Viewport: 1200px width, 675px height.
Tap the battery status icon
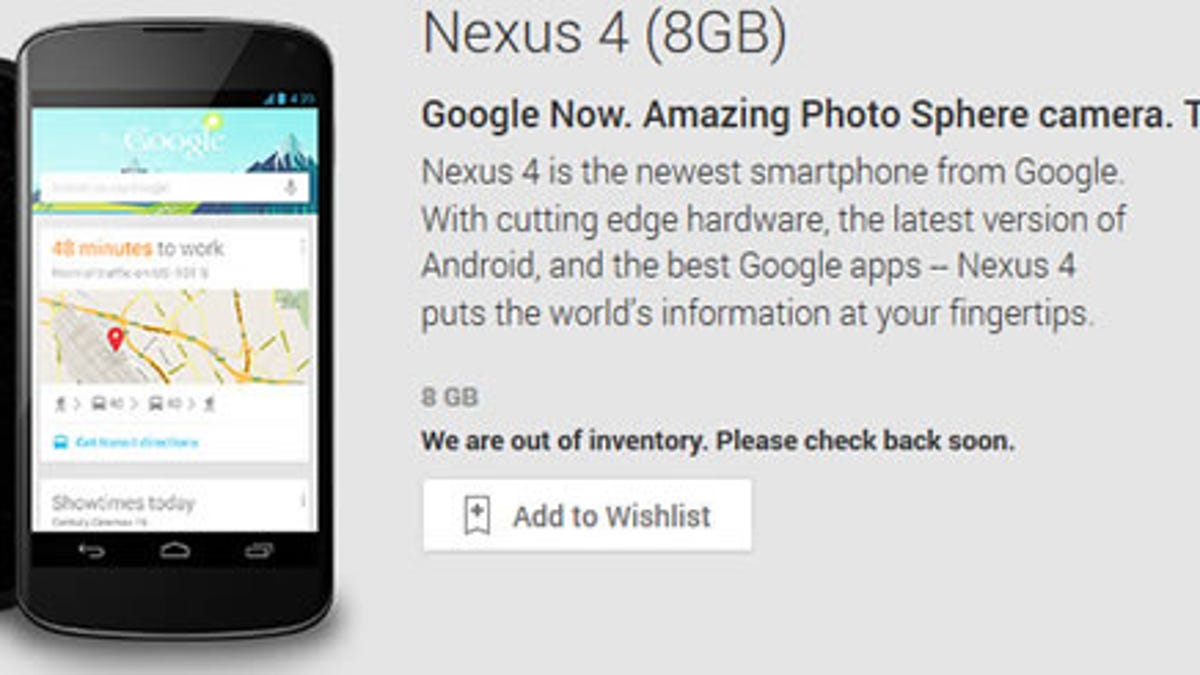pos(281,96)
